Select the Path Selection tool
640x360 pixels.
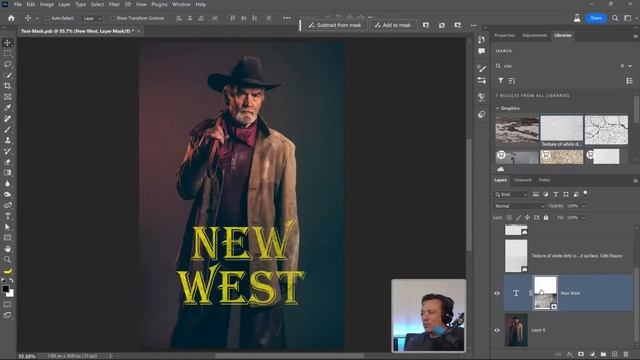click(7, 227)
